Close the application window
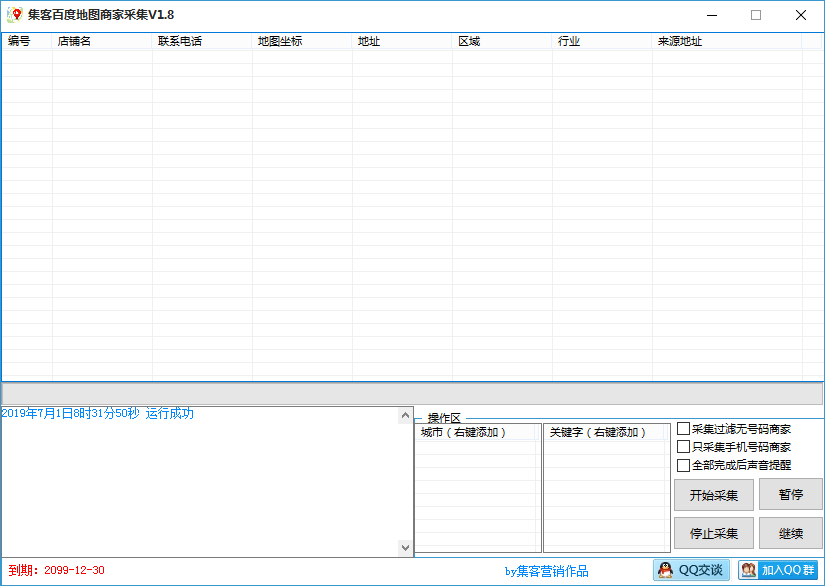The image size is (825, 586). (x=801, y=15)
